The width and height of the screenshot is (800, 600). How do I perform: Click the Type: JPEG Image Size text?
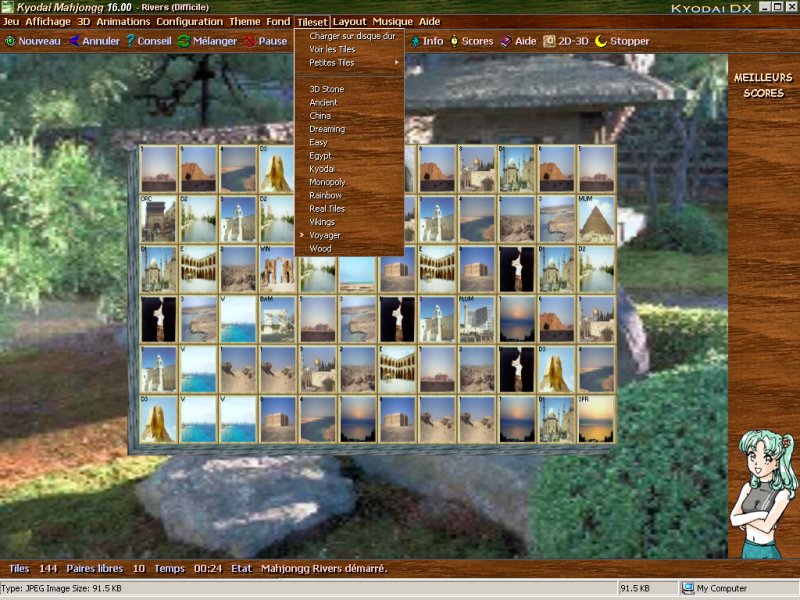[62, 588]
